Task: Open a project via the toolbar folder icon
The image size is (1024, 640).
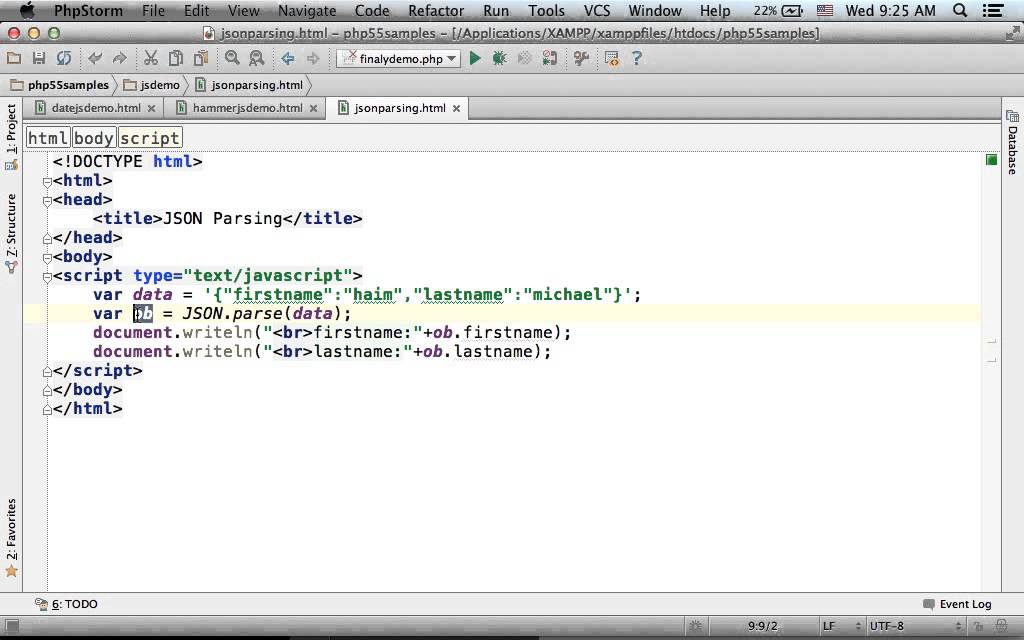Action: click(14, 59)
